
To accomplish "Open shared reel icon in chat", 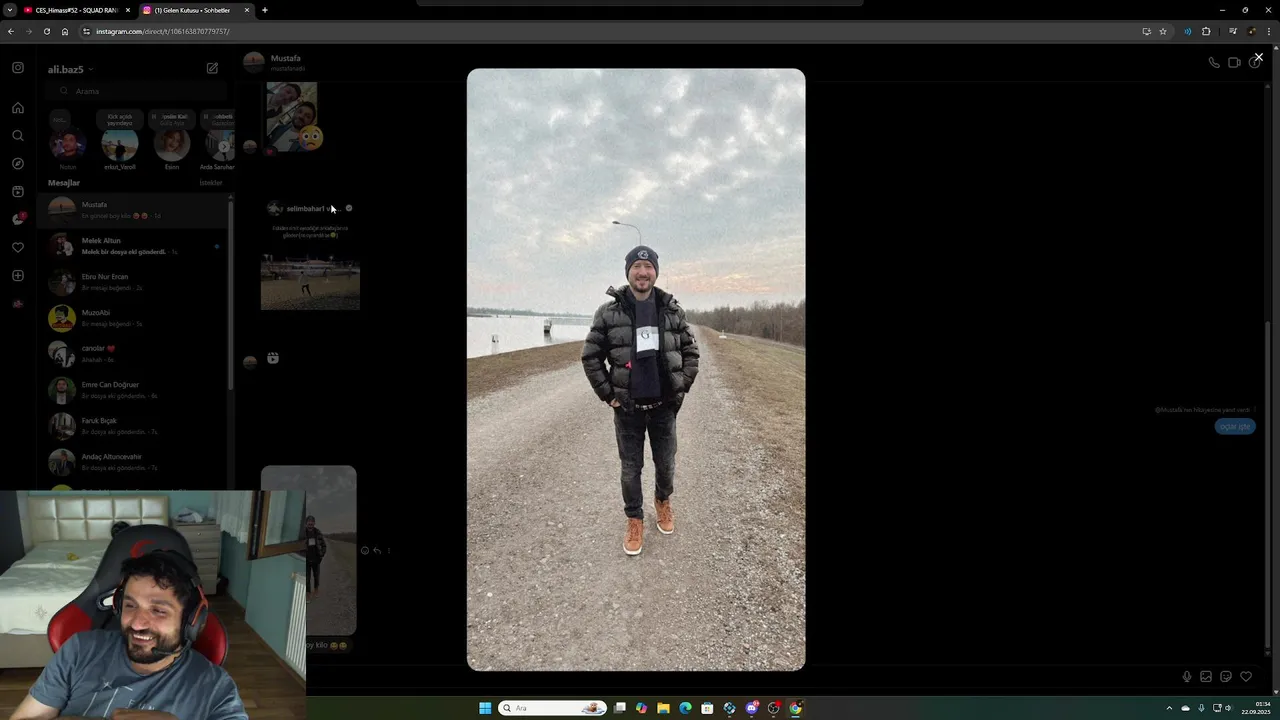I will 273,358.
